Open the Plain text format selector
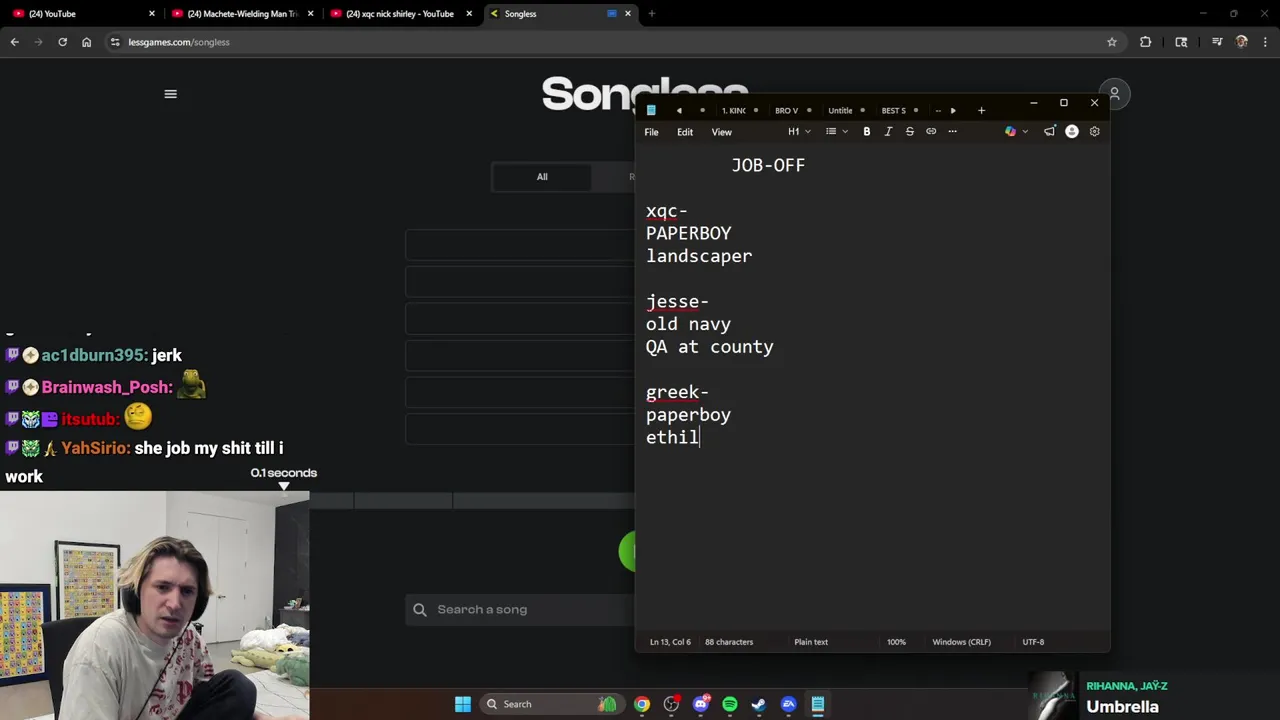This screenshot has height=720, width=1280. click(x=811, y=642)
